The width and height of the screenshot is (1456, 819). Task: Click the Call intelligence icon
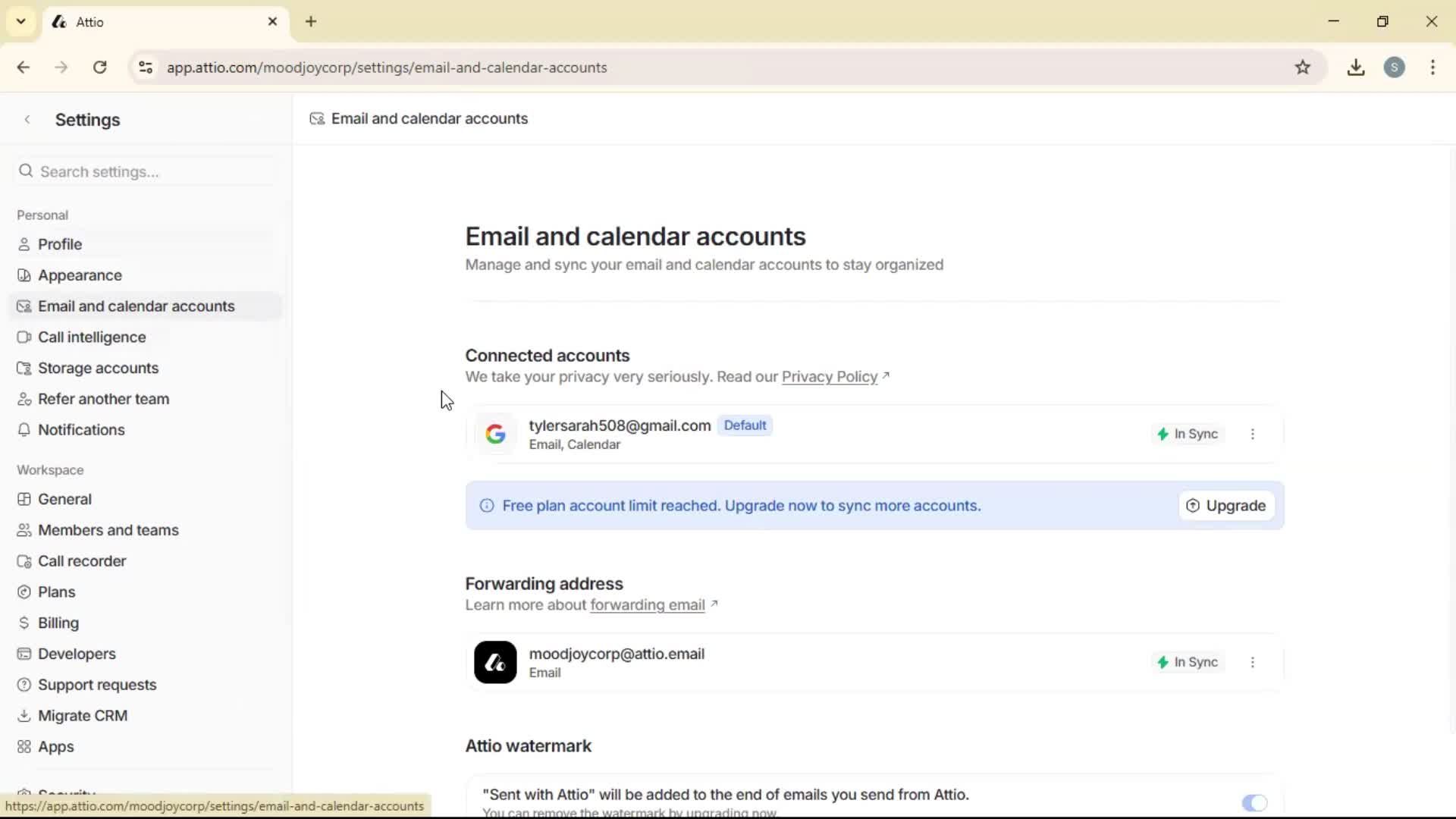click(x=24, y=337)
